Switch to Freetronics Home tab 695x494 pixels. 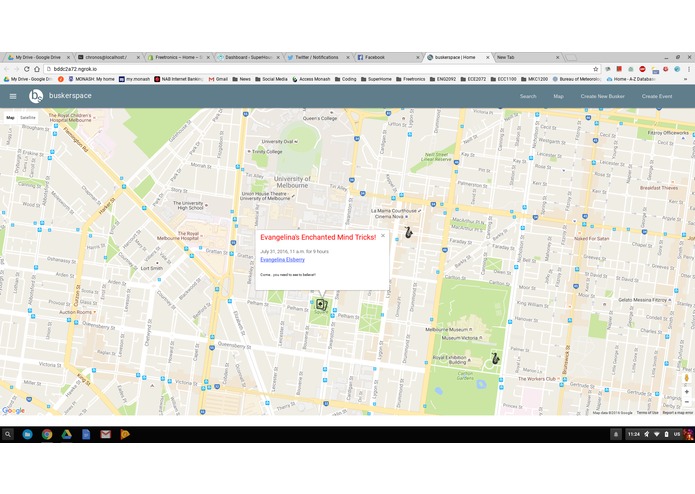click(x=177, y=57)
